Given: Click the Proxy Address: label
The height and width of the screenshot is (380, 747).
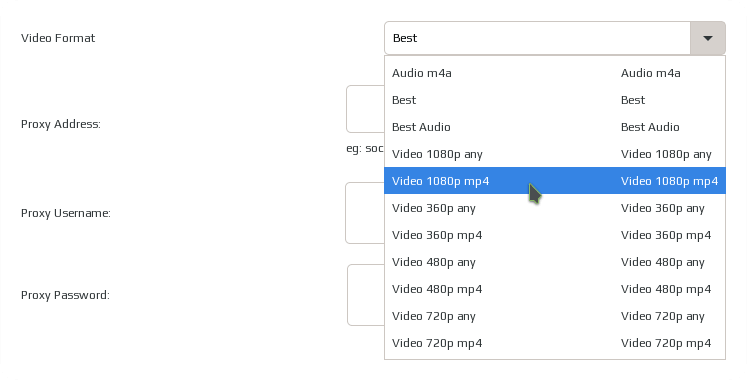Looking at the screenshot, I should pyautogui.click(x=61, y=124).
